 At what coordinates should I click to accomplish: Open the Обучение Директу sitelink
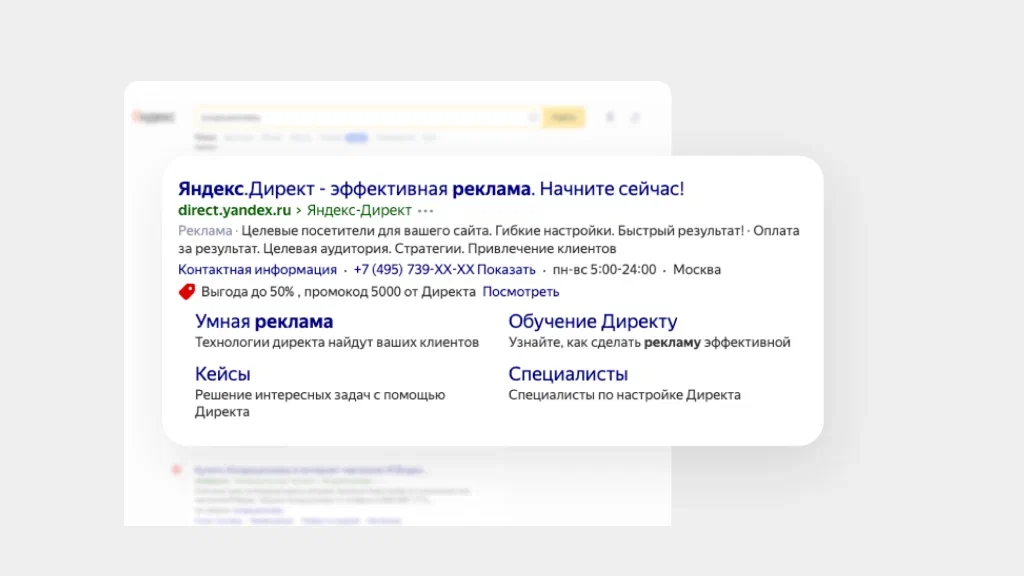click(x=593, y=321)
